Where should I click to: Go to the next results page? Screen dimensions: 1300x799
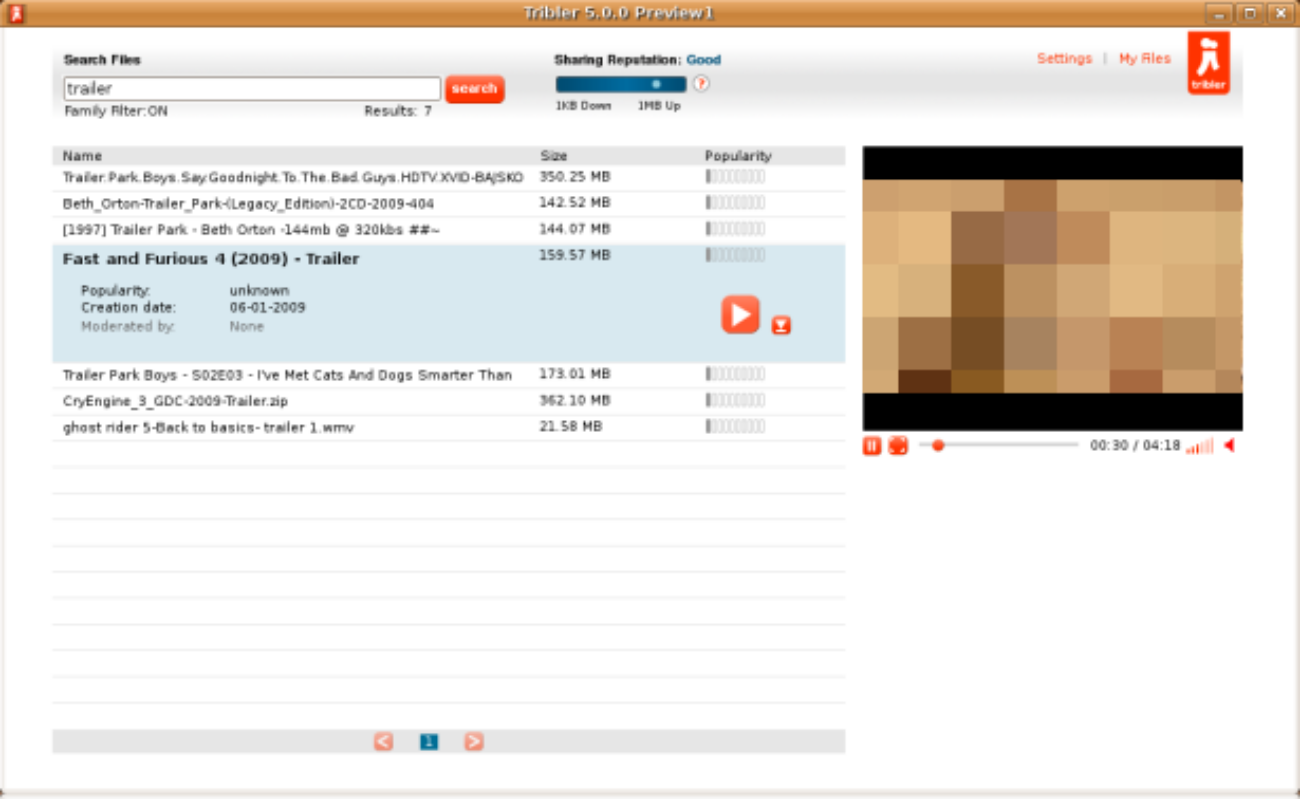coord(474,742)
